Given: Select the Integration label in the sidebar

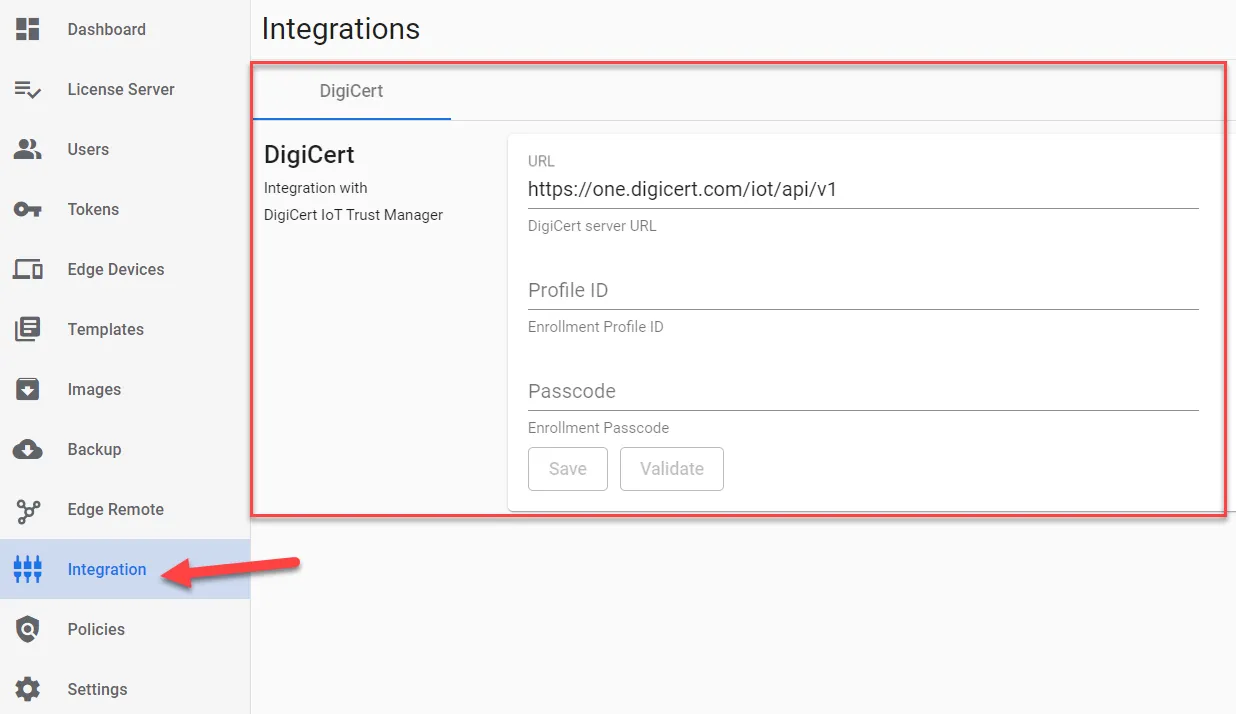Looking at the screenshot, I should pos(107,569).
